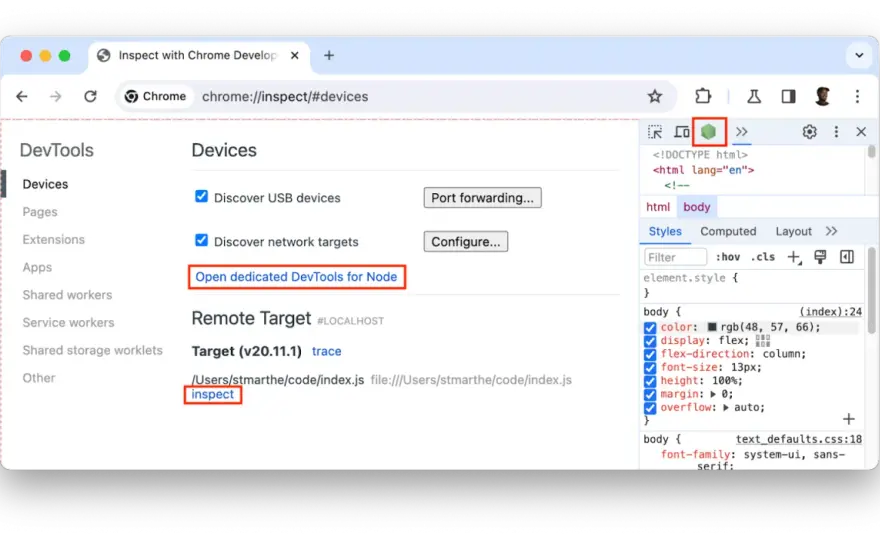
Task: Toggle the browser side panel icon
Action: pos(789,97)
